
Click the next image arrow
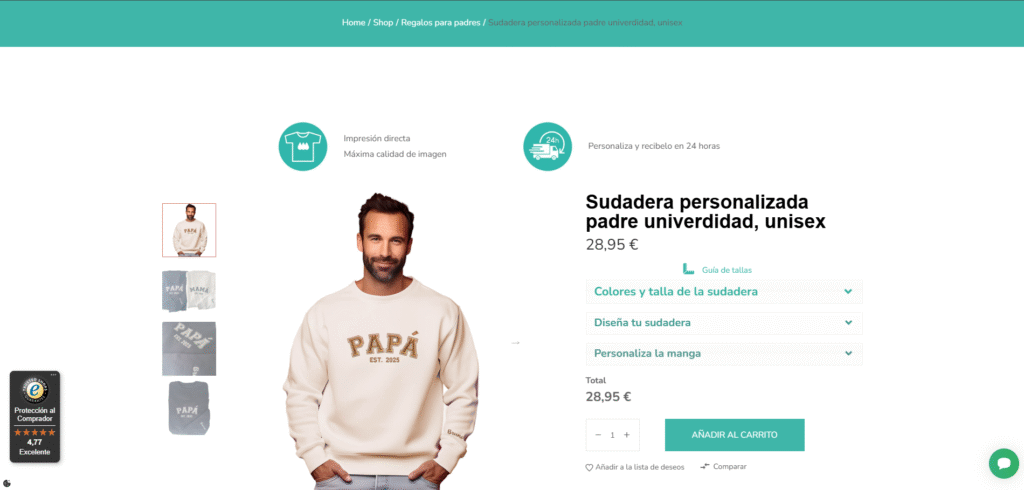coord(515,342)
